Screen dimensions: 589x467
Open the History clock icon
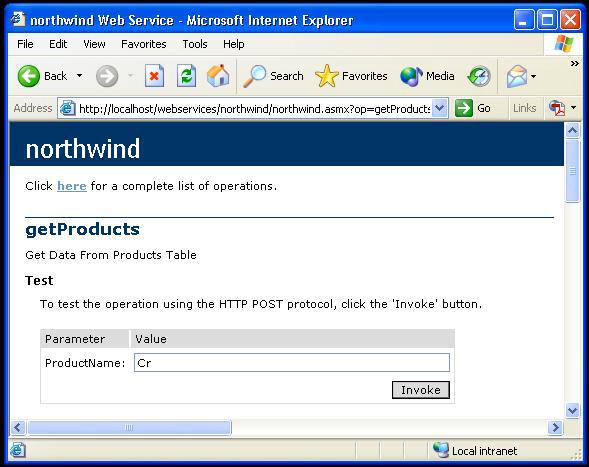tap(479, 76)
